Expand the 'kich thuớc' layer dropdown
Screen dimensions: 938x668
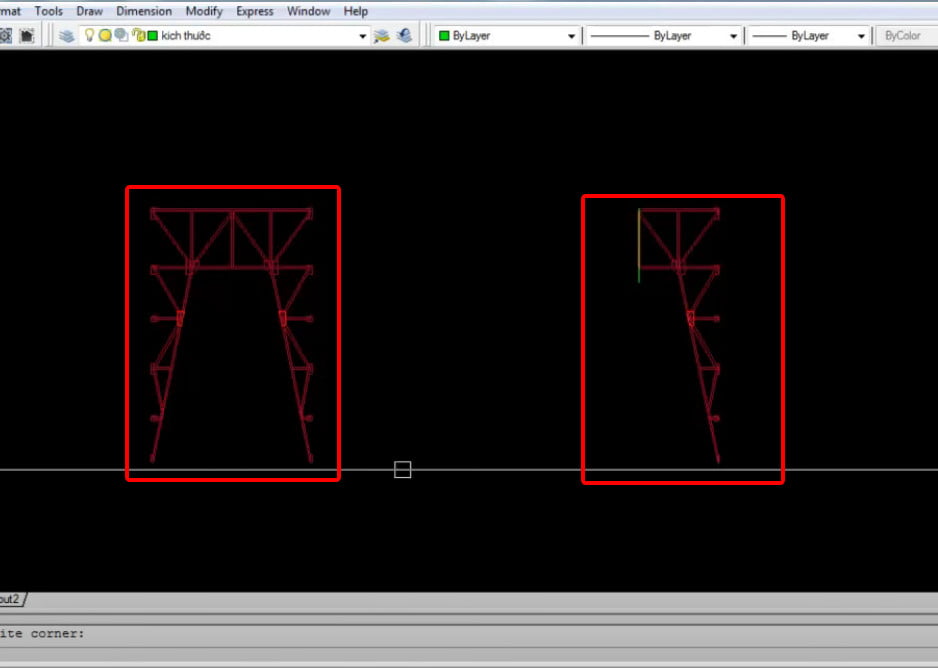[363, 36]
